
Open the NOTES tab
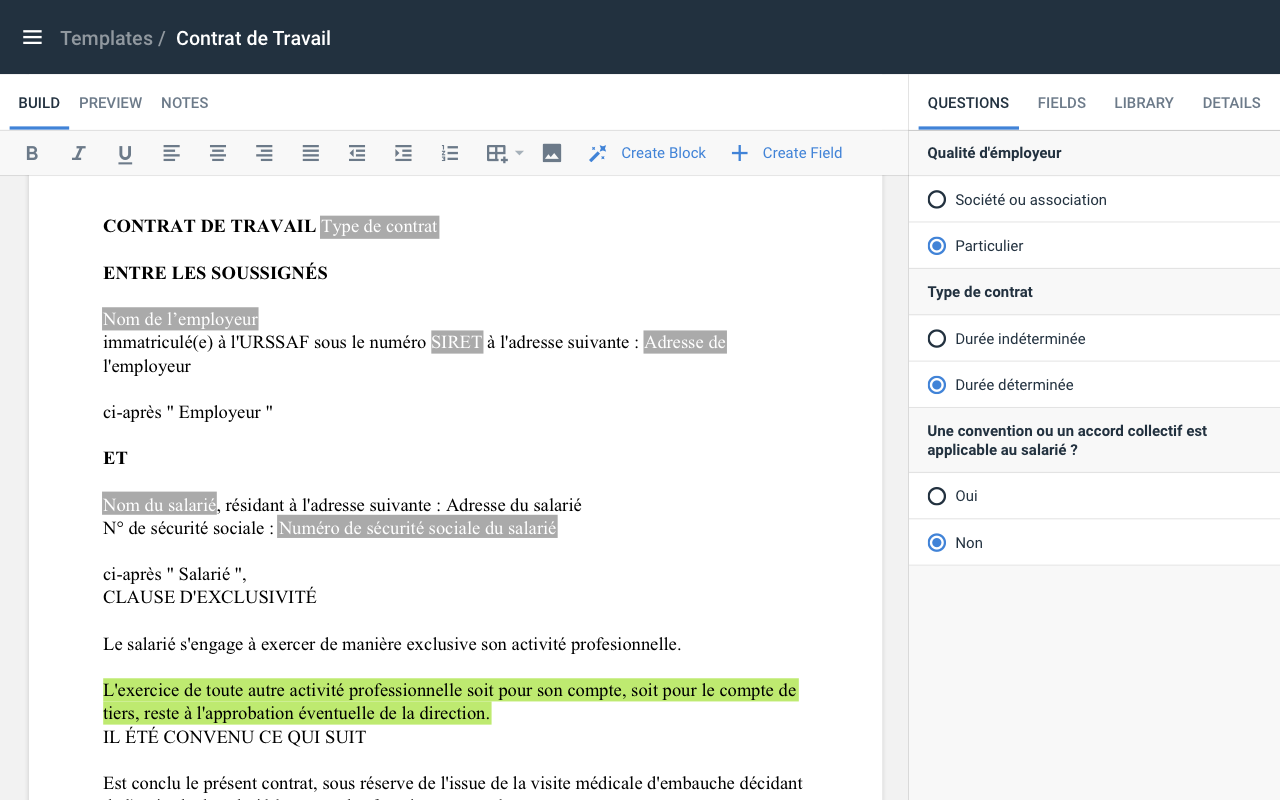[x=185, y=103]
